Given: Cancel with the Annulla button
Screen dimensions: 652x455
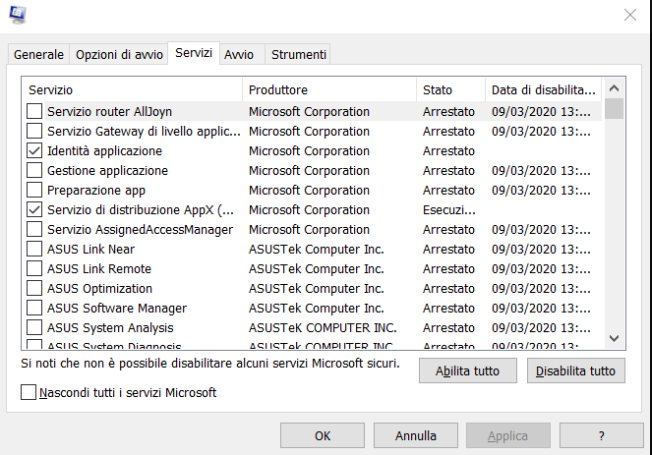Looking at the screenshot, I should (x=416, y=435).
